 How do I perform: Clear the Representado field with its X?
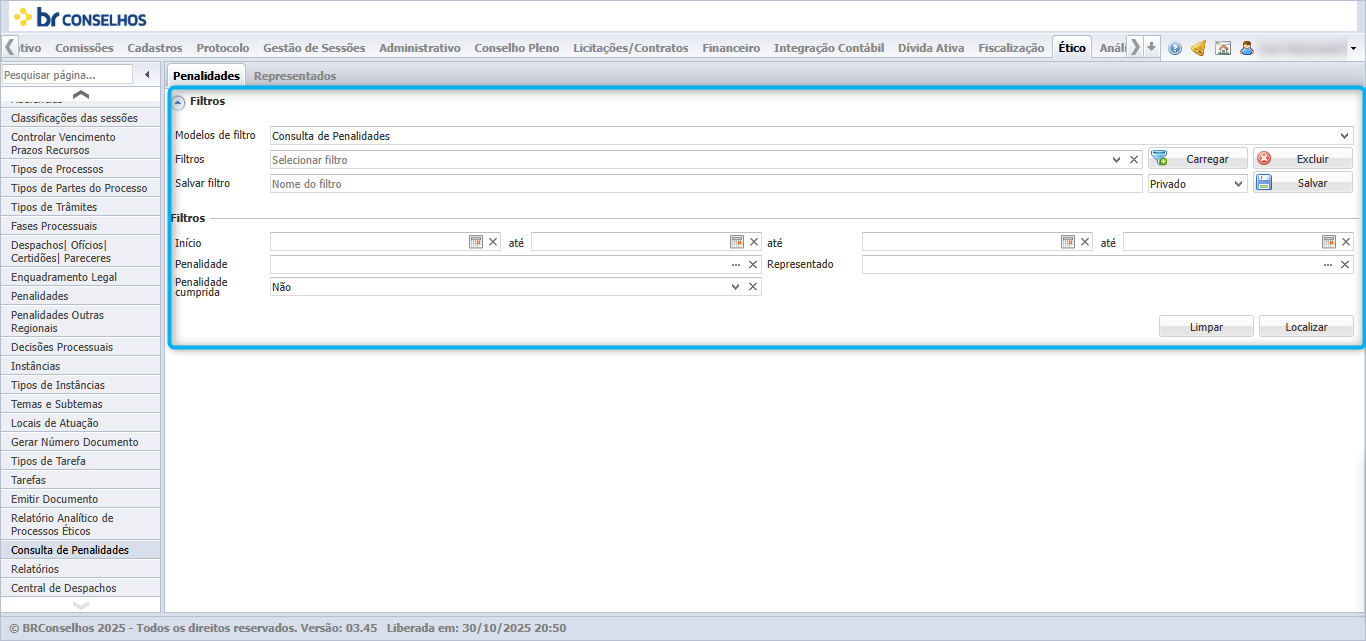[x=1345, y=265]
